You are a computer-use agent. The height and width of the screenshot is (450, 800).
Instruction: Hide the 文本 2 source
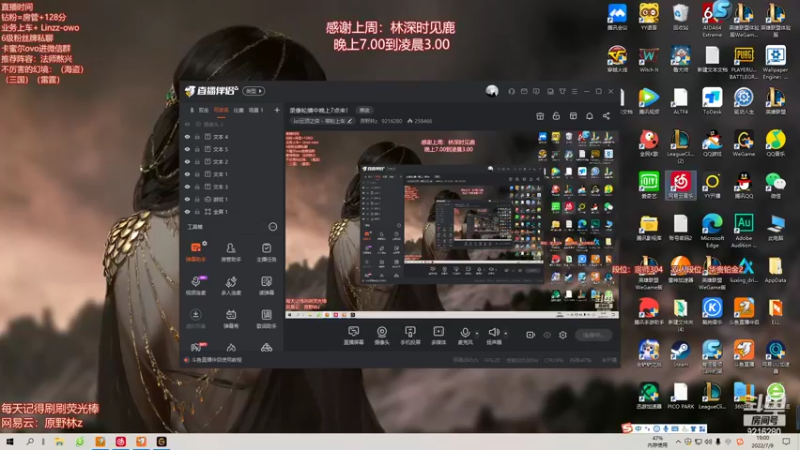(x=187, y=162)
